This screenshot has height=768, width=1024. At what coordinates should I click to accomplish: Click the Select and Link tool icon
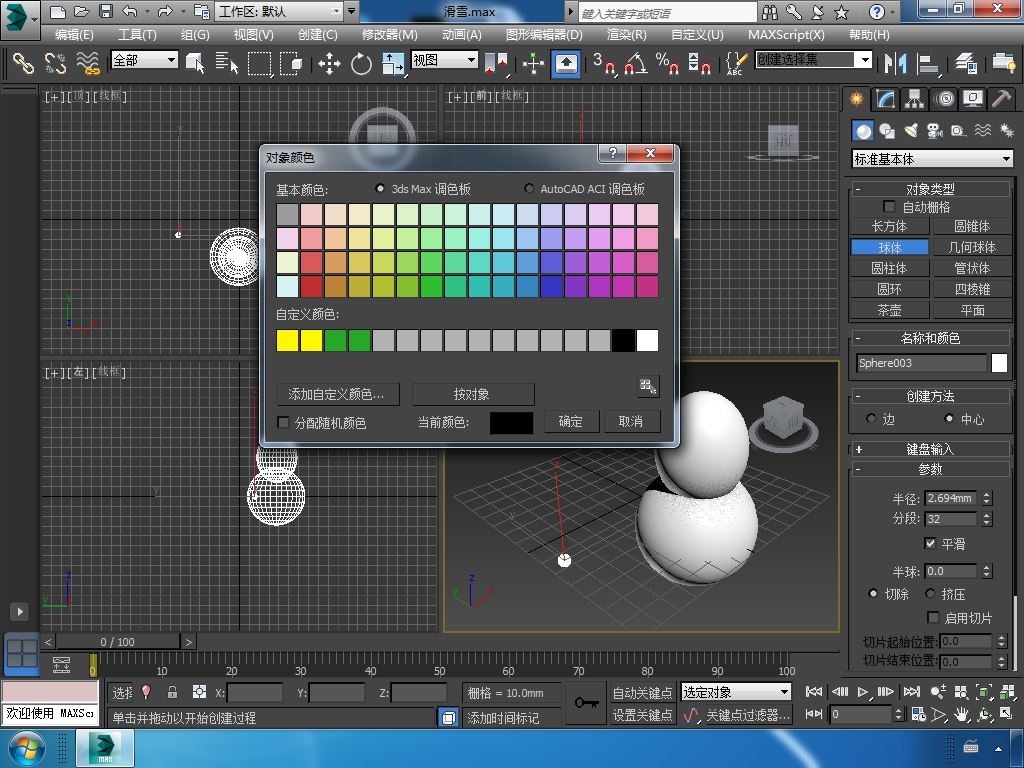pyautogui.click(x=24, y=63)
